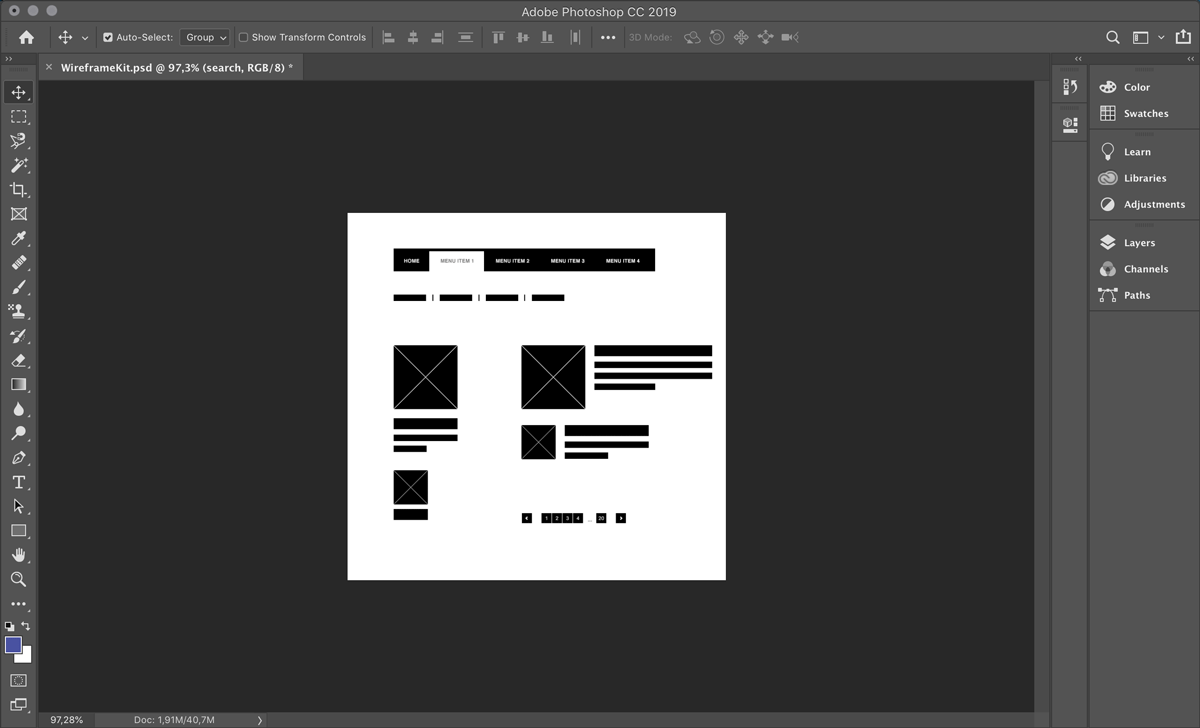This screenshot has width=1200, height=728.
Task: Select the Lasso tool
Action: 18,141
